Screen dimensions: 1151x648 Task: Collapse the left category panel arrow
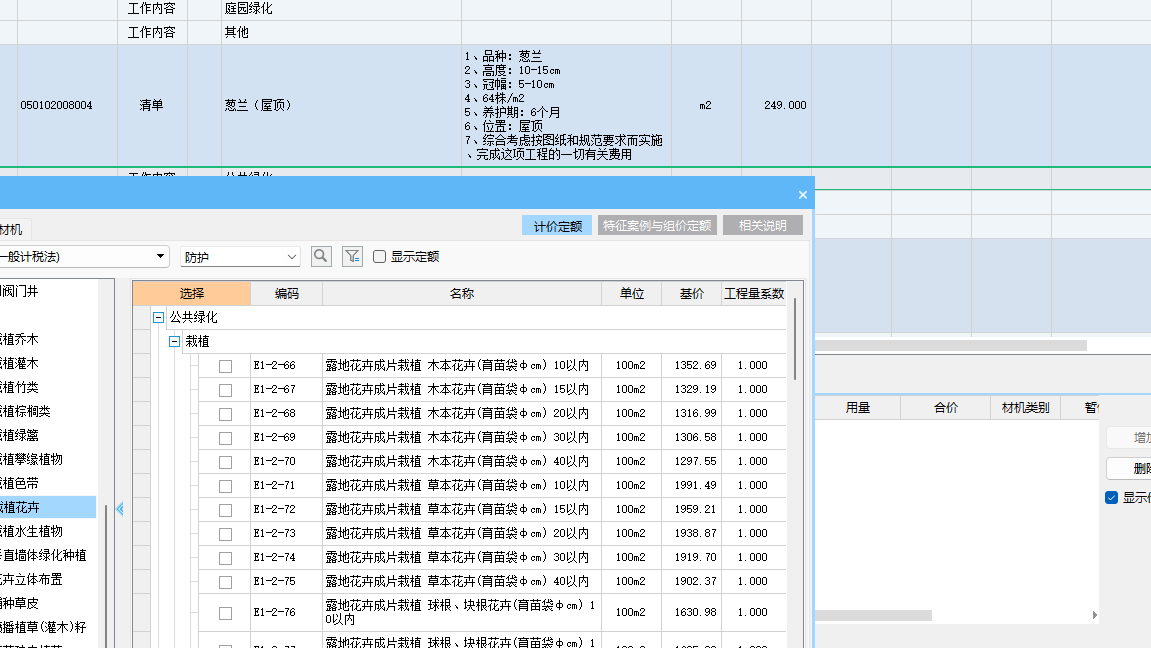pos(120,509)
